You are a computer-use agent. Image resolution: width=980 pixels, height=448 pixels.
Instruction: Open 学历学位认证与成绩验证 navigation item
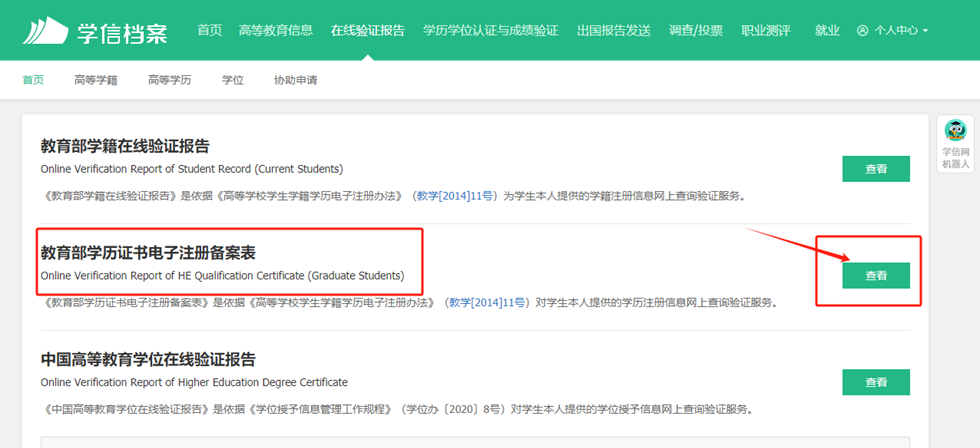[x=490, y=30]
